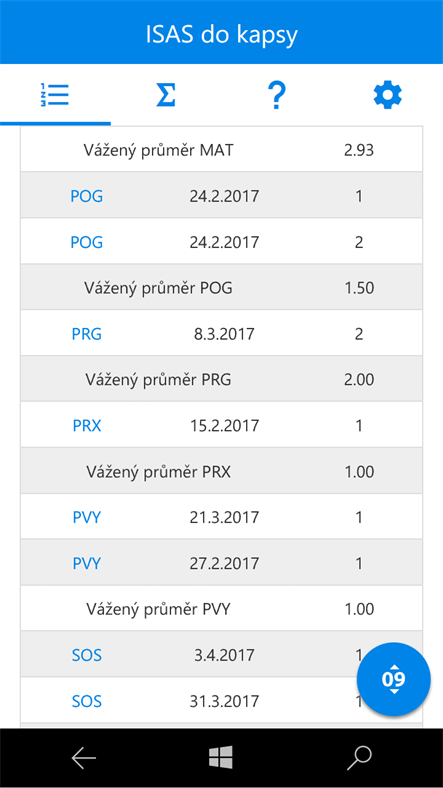Switch to the Sigma summary tab
Image resolution: width=443 pixels, height=788 pixels.
tap(166, 94)
